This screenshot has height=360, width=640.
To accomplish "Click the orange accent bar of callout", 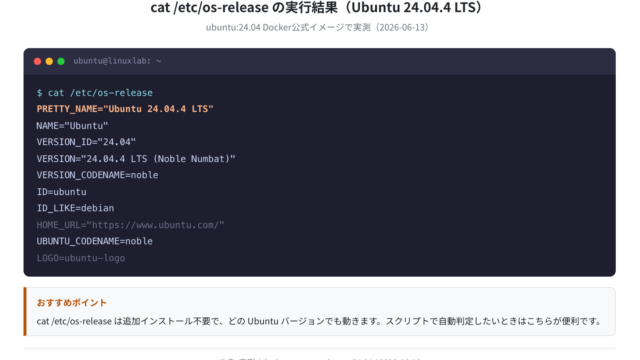I will (25, 311).
